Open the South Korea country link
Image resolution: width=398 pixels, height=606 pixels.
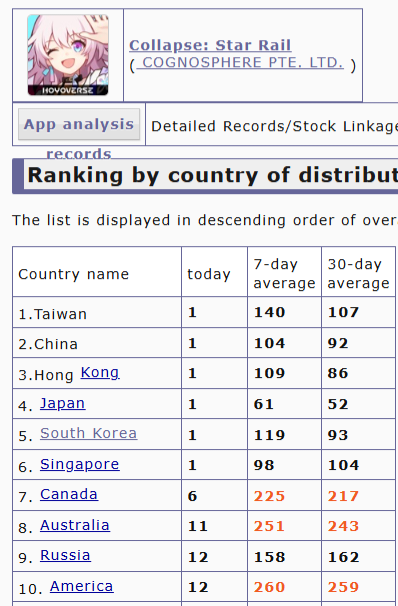coord(88,433)
